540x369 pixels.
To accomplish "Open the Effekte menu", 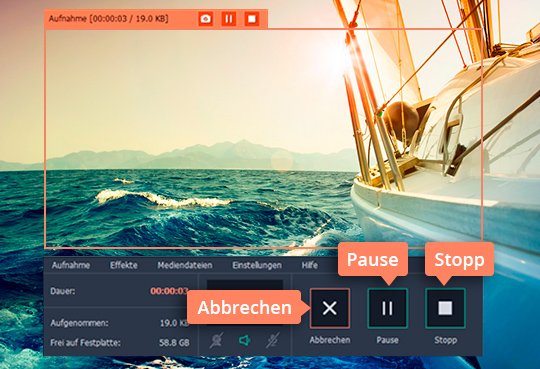I will [124, 265].
